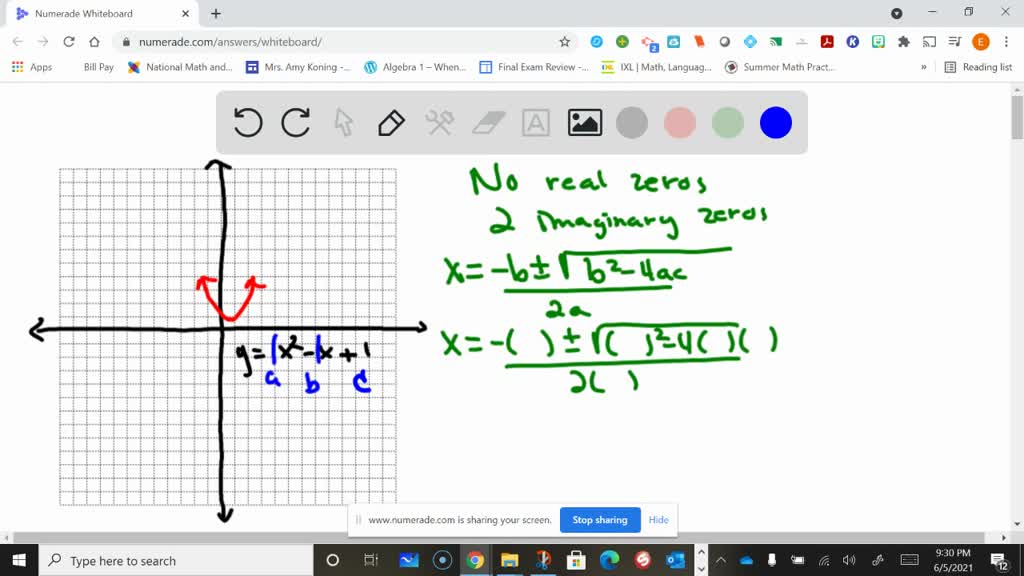Select the Pen drawing tool
1024x576 pixels.
coord(390,122)
